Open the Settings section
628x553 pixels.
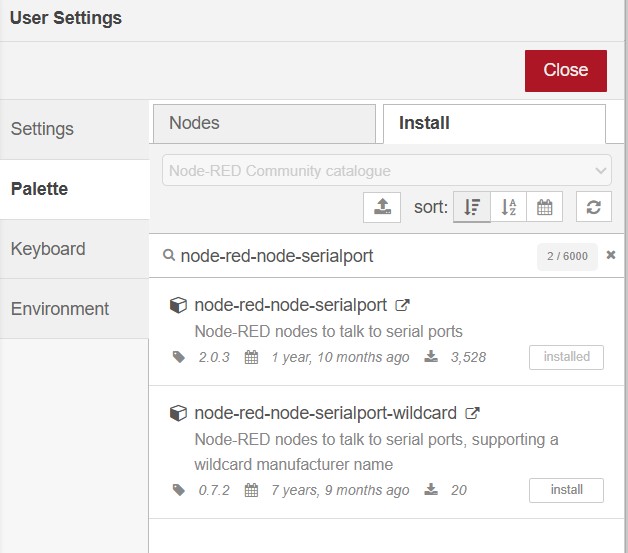[x=74, y=129]
